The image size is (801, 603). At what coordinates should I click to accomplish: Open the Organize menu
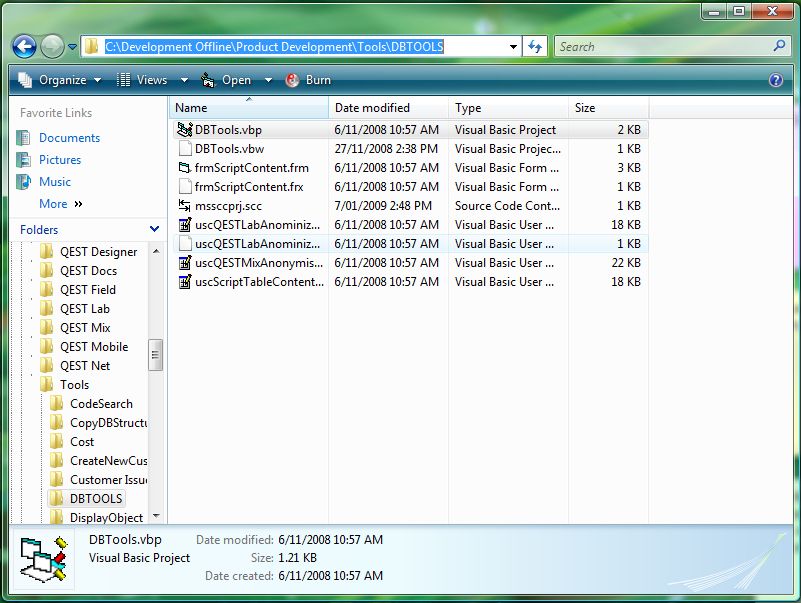60,80
